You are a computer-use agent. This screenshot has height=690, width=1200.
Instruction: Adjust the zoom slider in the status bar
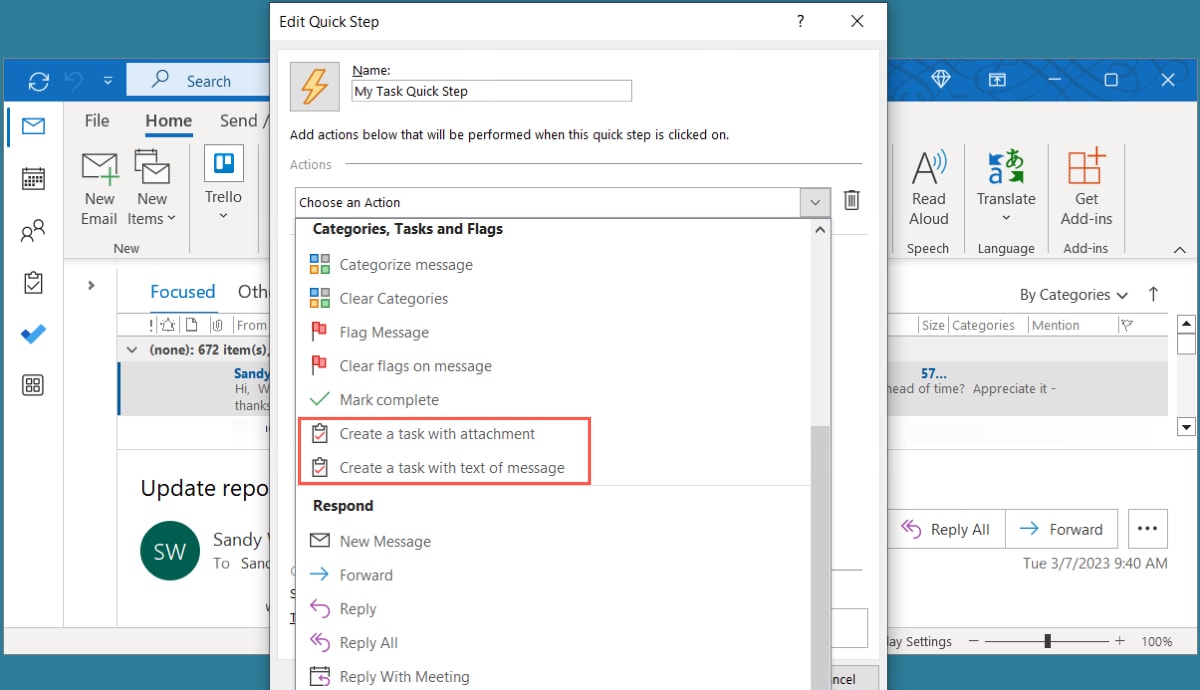click(1047, 641)
